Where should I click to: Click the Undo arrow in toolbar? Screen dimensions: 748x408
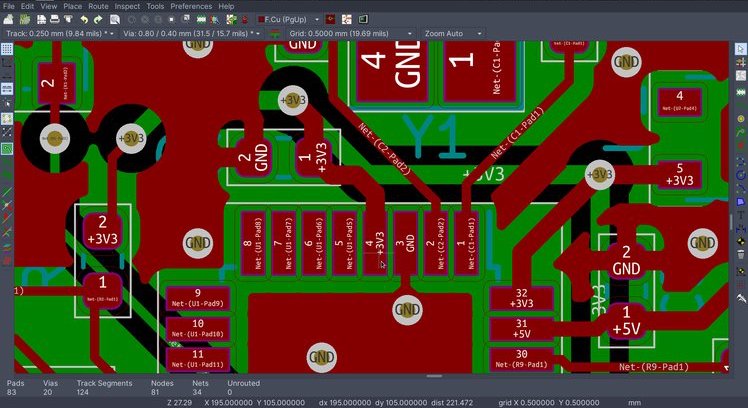[84, 19]
